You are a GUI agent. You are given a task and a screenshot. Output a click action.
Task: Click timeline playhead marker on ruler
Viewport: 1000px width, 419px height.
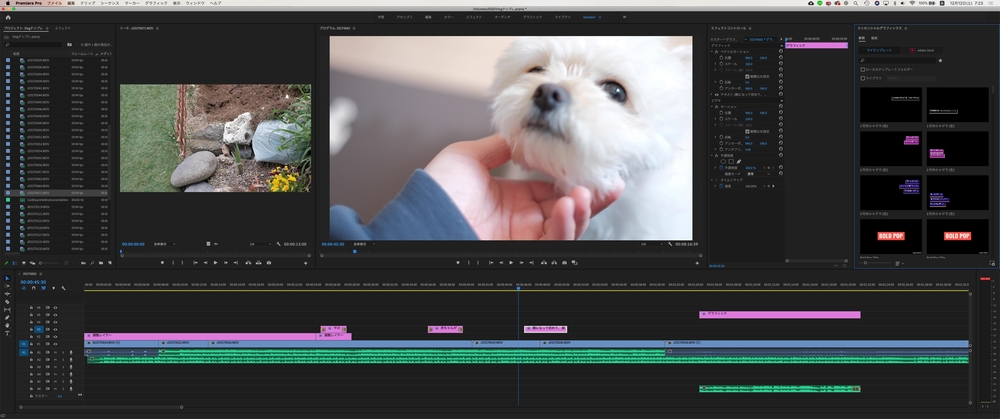point(518,288)
